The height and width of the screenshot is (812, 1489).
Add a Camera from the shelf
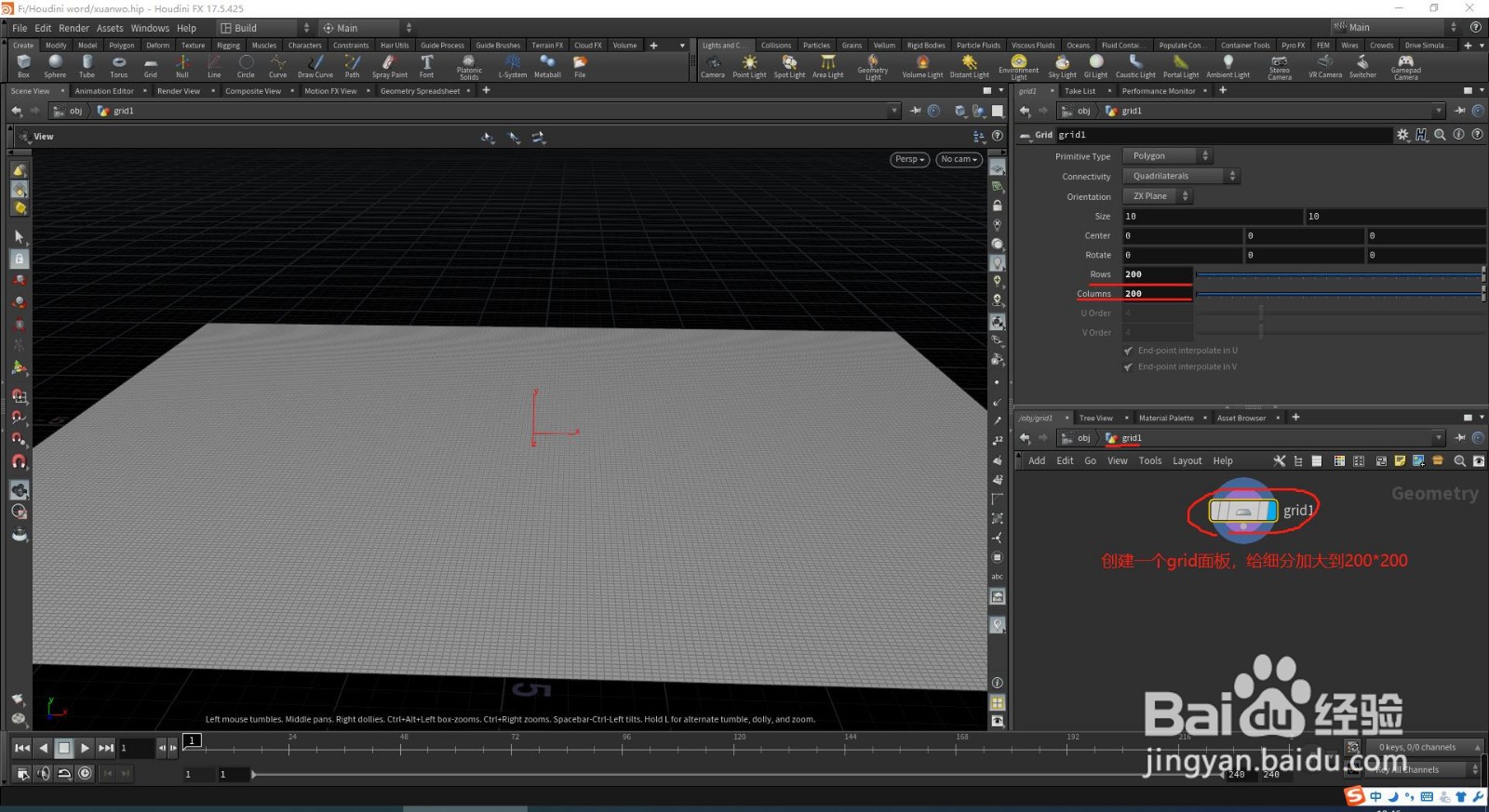point(713,66)
